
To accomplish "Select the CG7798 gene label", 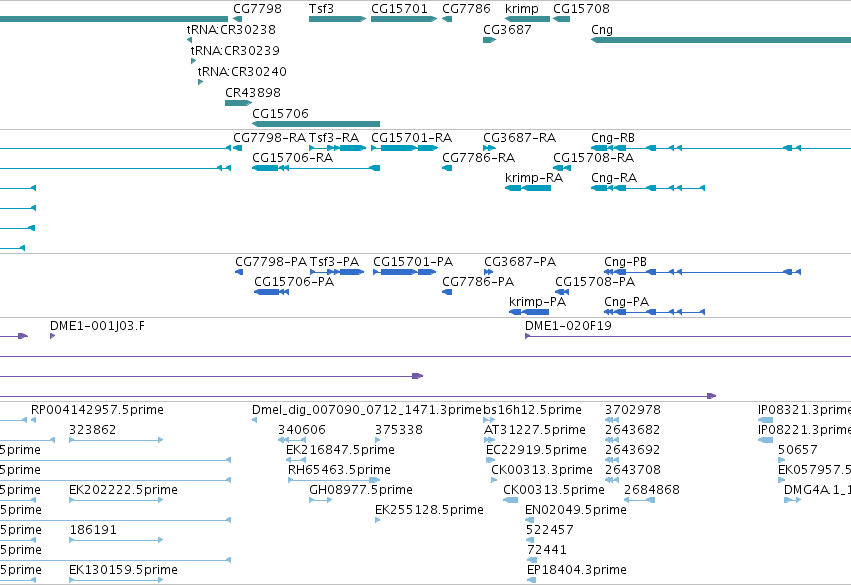I will 257,9.
